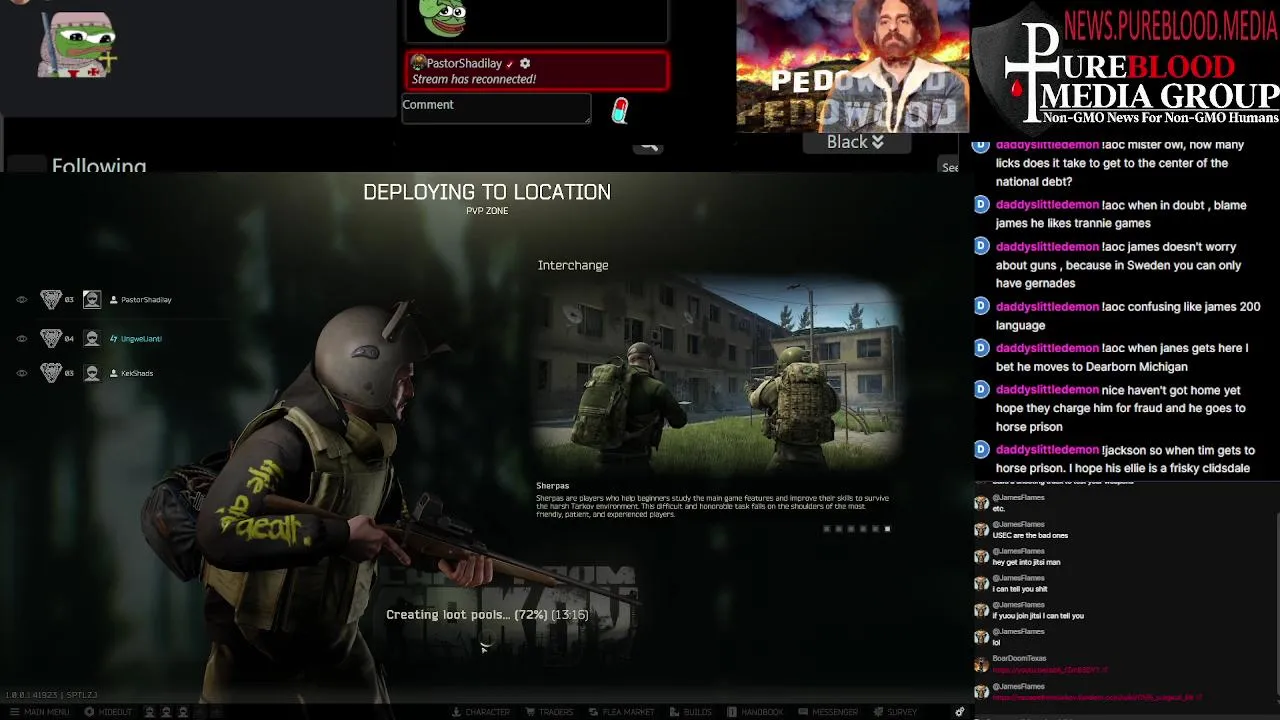Click the Pepe crusader avatar top-left
Viewport: 1280px width, 720px height.
[78, 45]
